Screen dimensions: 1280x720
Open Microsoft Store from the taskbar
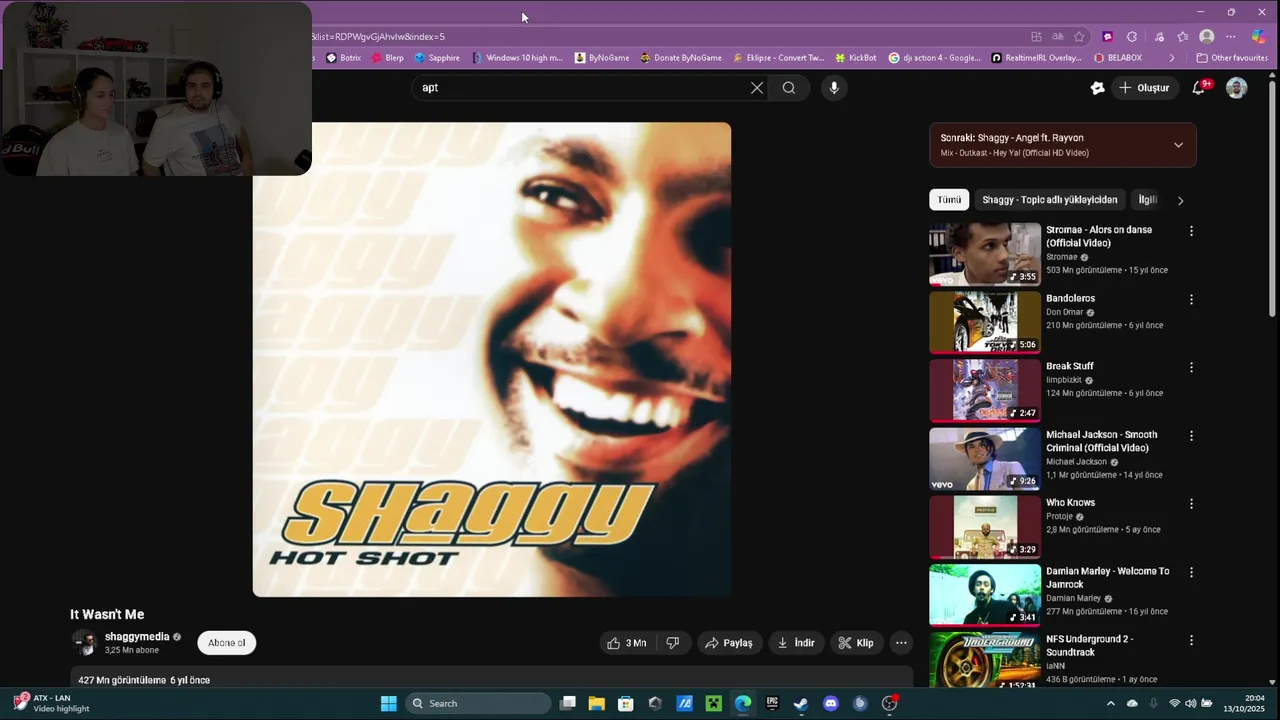click(x=626, y=703)
